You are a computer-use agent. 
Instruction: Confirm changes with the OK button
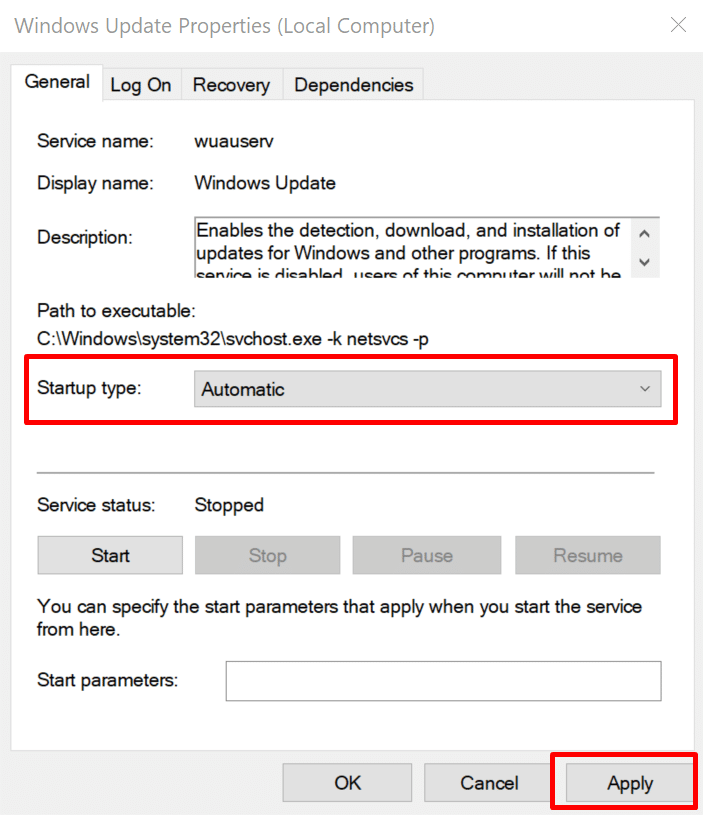point(348,784)
